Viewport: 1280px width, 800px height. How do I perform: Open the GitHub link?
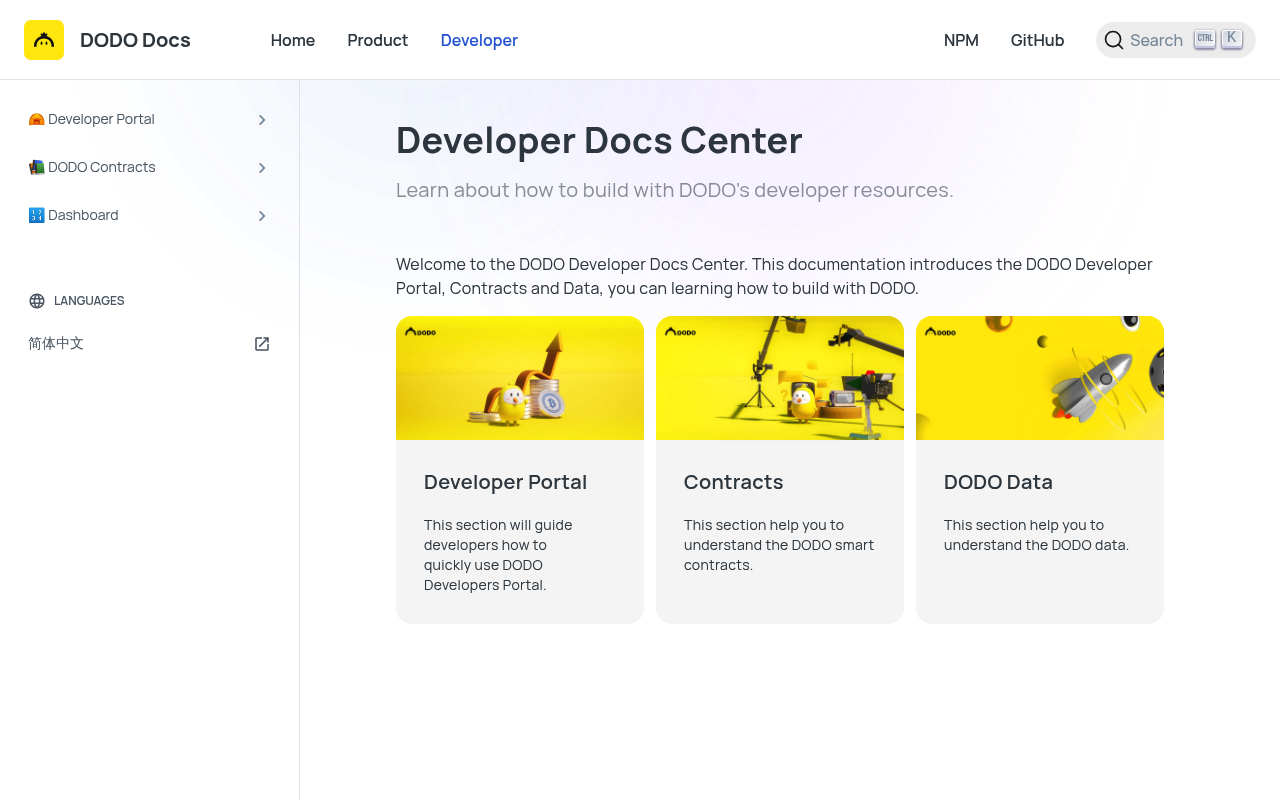click(1037, 40)
